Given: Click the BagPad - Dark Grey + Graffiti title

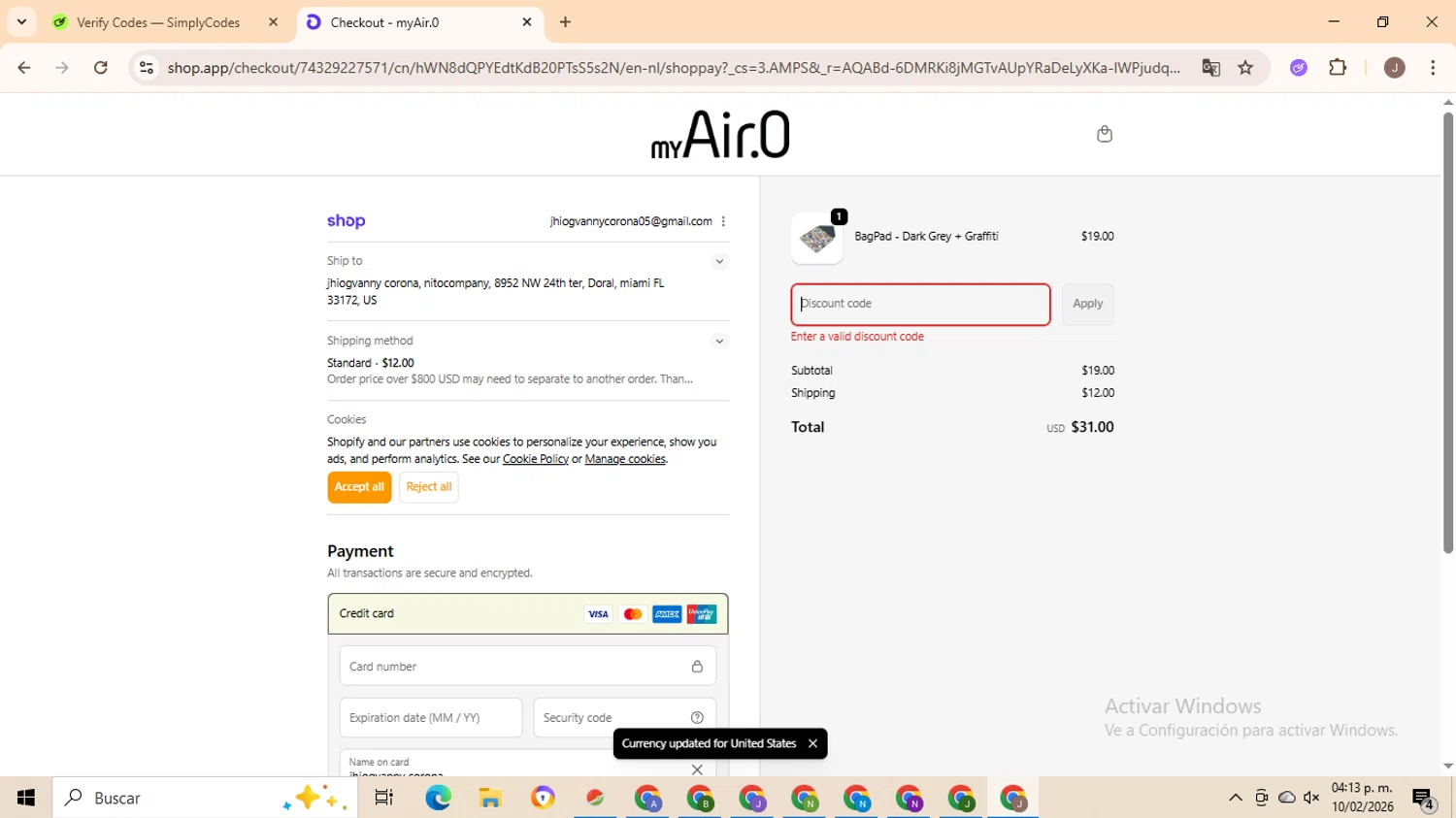Looking at the screenshot, I should [926, 236].
